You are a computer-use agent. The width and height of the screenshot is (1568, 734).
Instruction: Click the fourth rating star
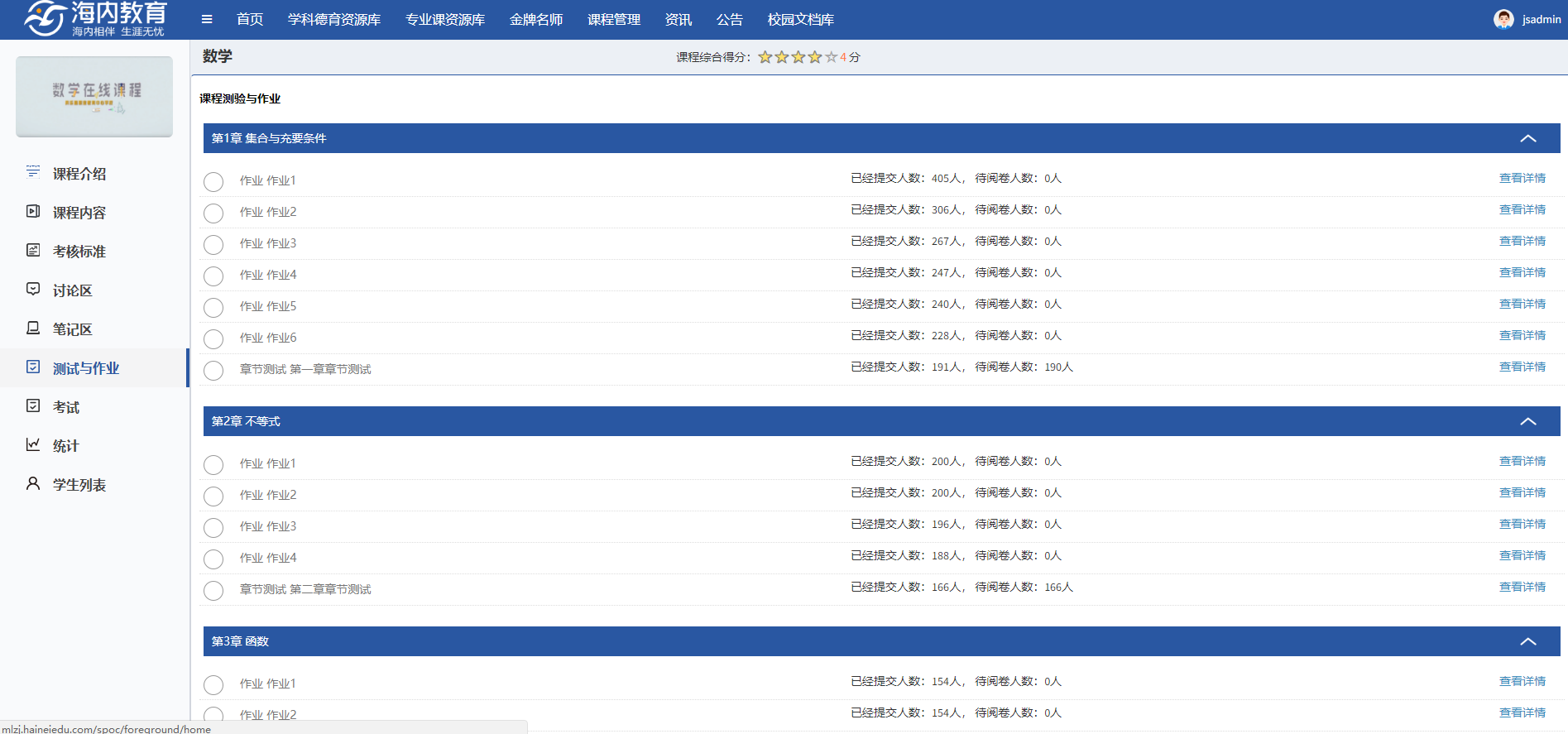[x=815, y=57]
